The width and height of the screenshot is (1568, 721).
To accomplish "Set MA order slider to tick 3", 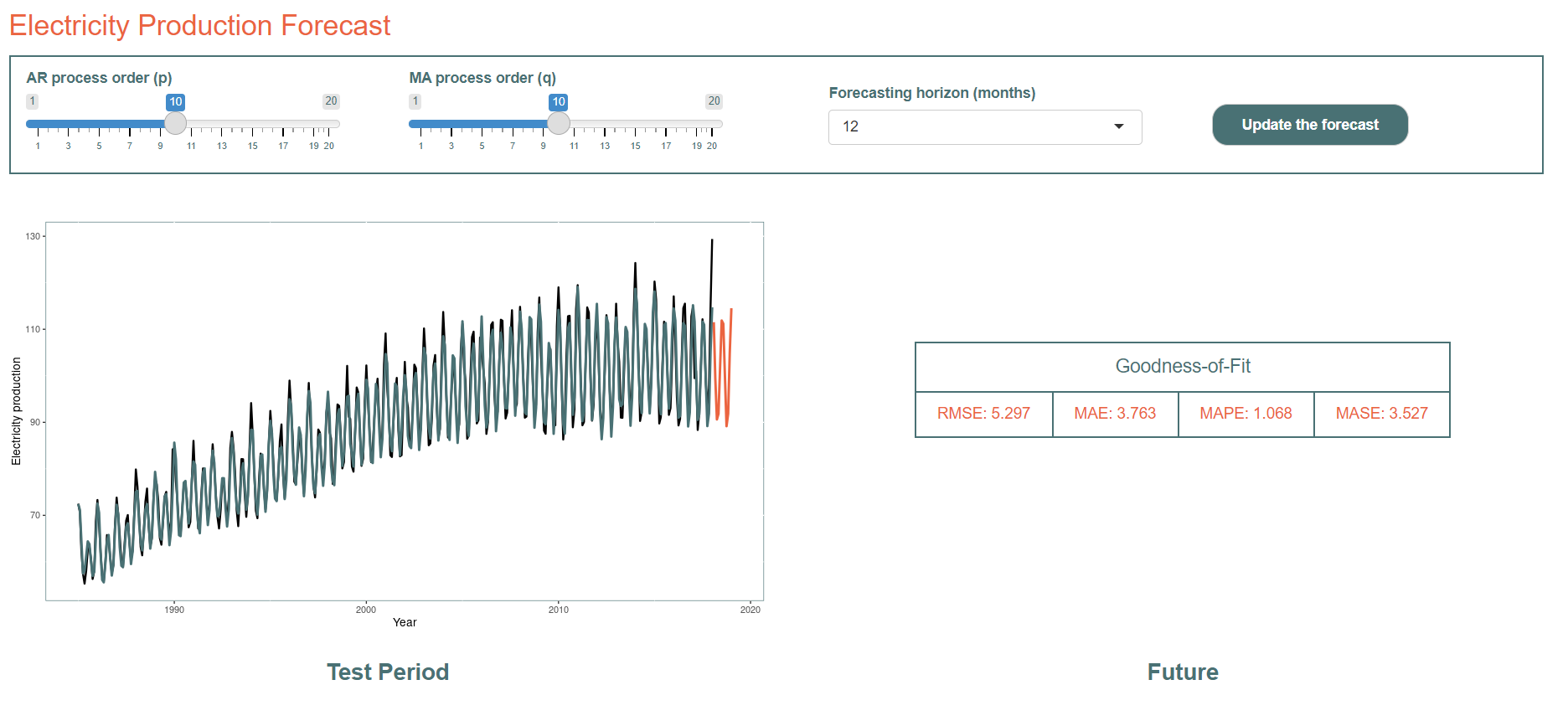I will pyautogui.click(x=451, y=124).
